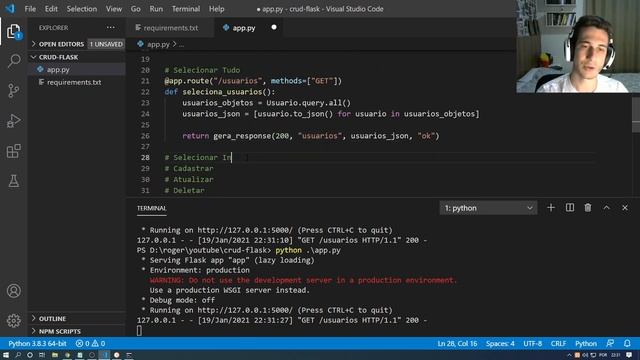This screenshot has width=640, height=360.
Task: Open the Manage gear icon
Action: (x=13, y=320)
